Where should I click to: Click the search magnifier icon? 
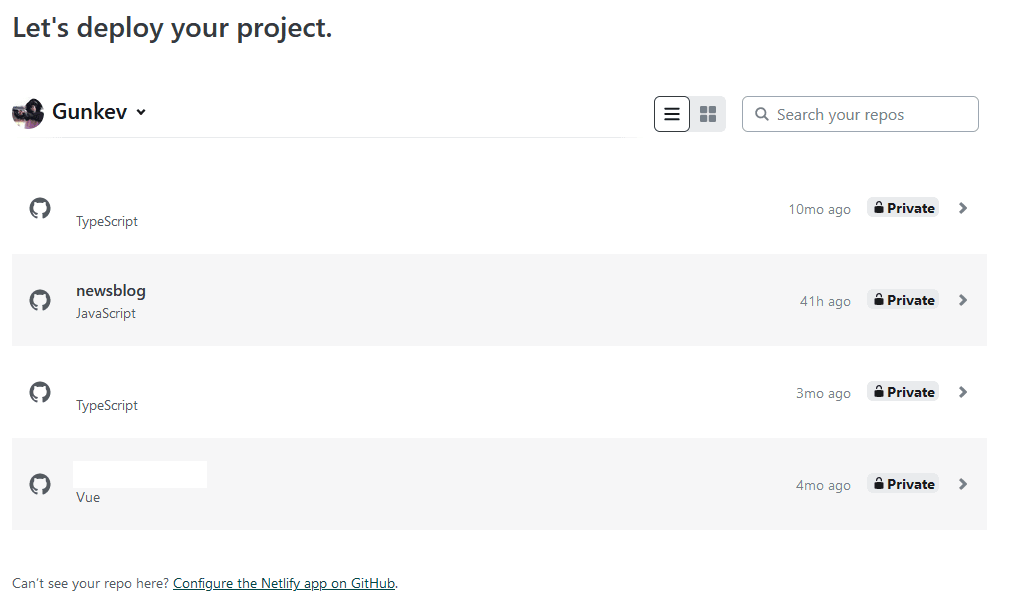762,114
